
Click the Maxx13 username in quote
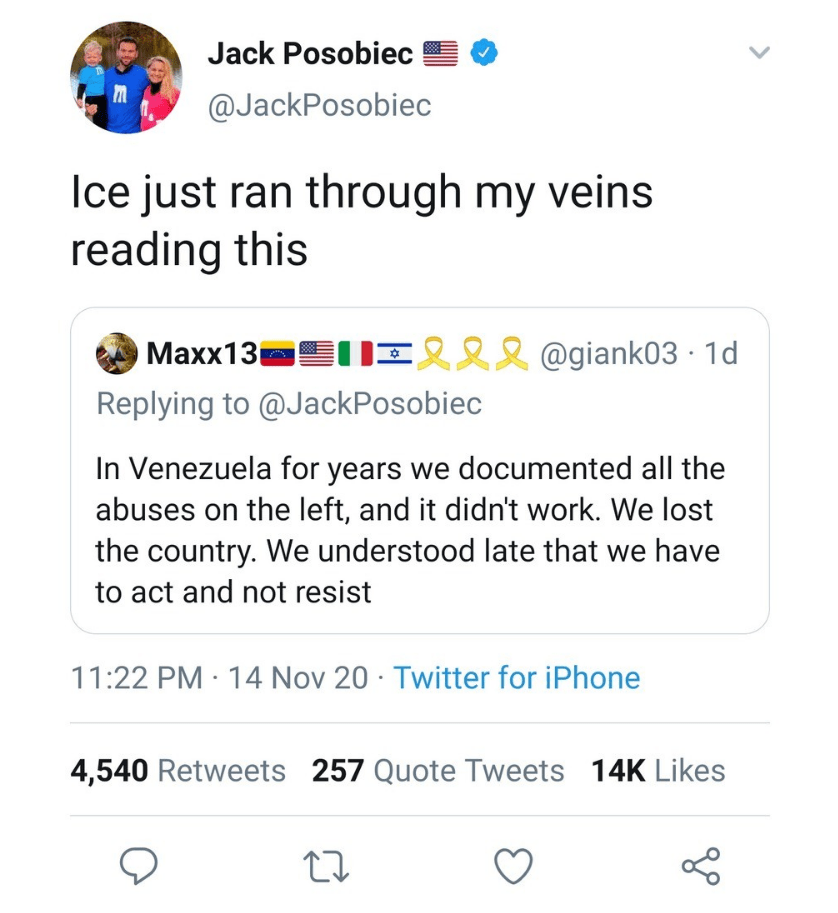click(x=201, y=353)
